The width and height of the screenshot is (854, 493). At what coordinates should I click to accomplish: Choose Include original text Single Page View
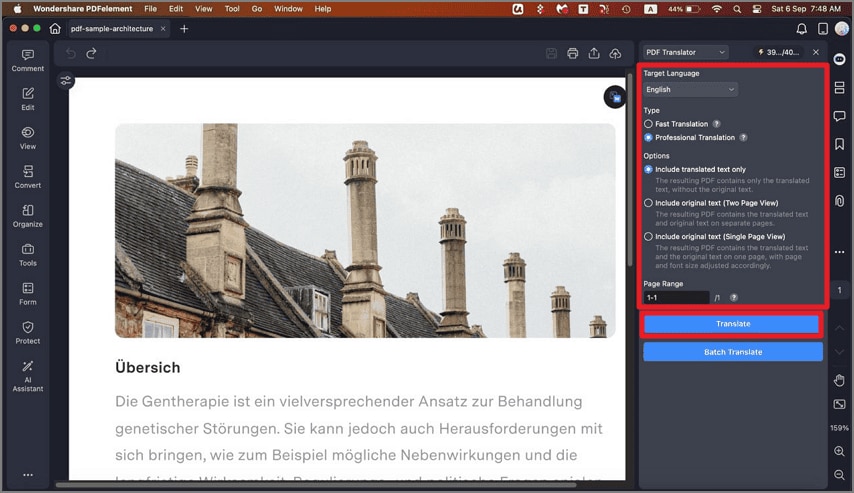(648, 237)
